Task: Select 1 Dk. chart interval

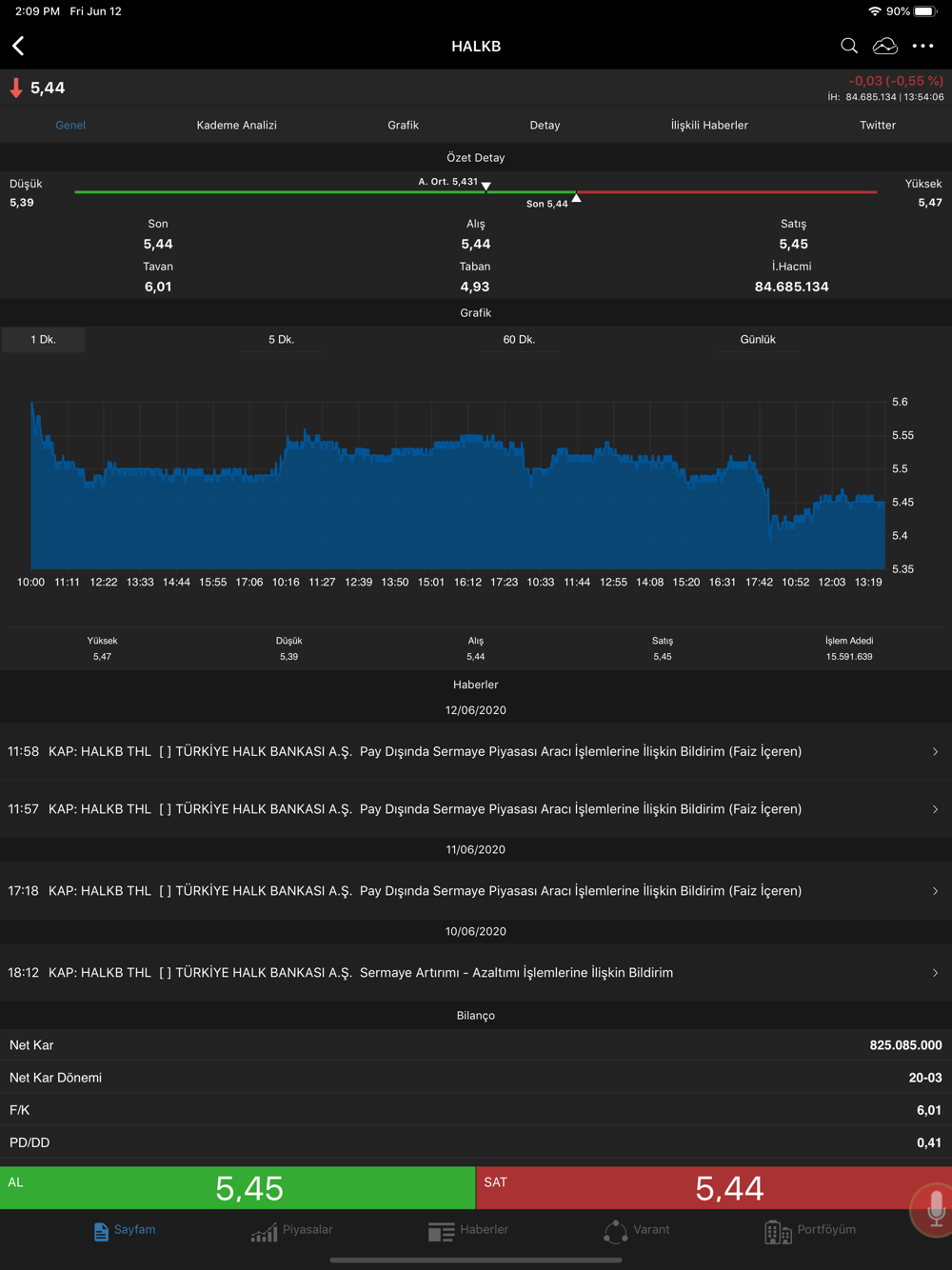Action: [43, 339]
